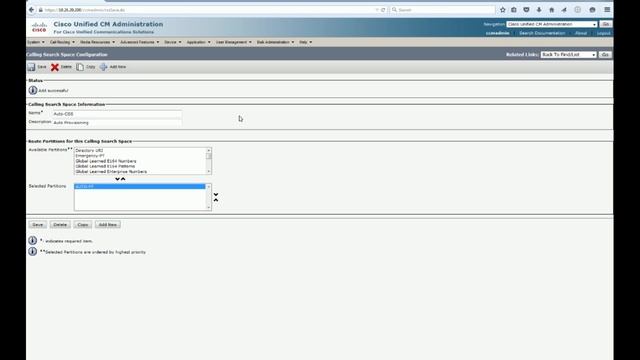640x360 pixels.
Task: Click the bottom Save button
Action: click(38, 225)
